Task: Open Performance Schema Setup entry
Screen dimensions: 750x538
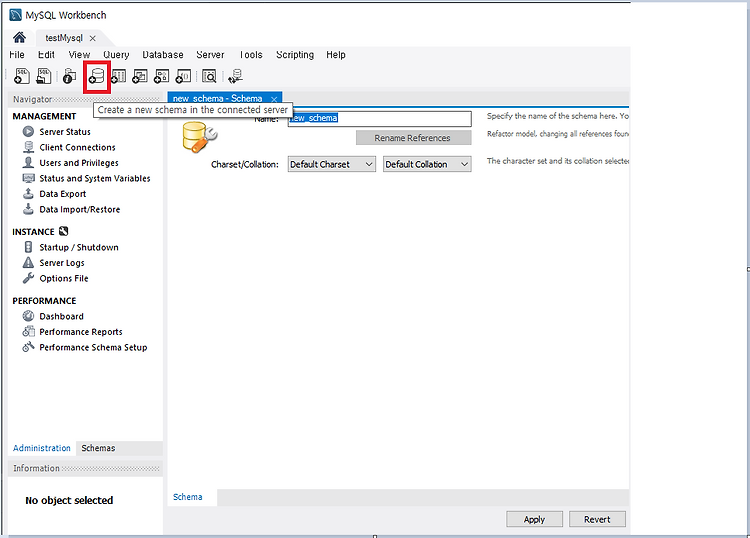Action: (93, 347)
